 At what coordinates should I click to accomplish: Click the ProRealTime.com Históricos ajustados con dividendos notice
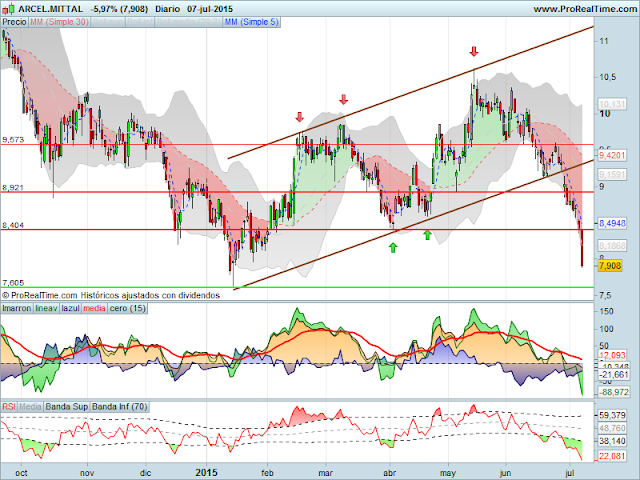tap(111, 295)
